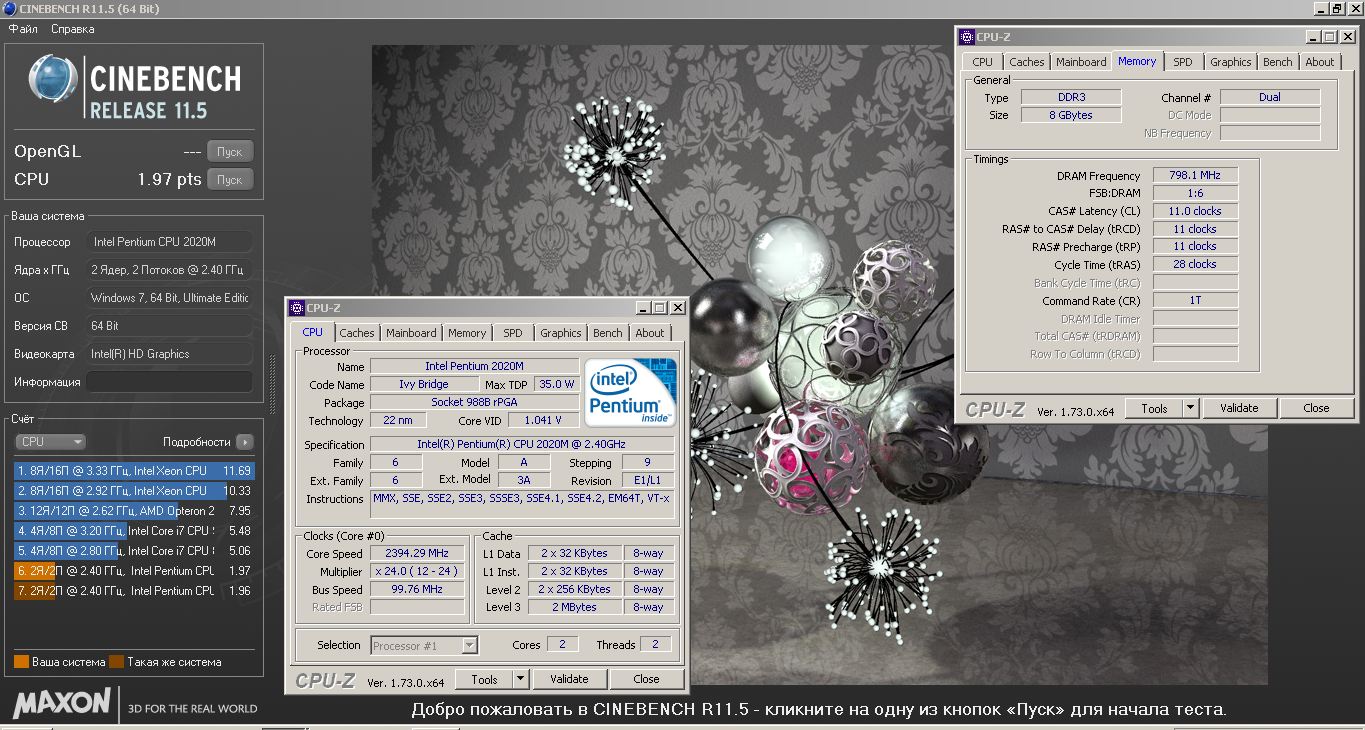Switch to Caches tab in upper-right CPU-Z window
Screen dimensions: 1365x730
point(1027,62)
